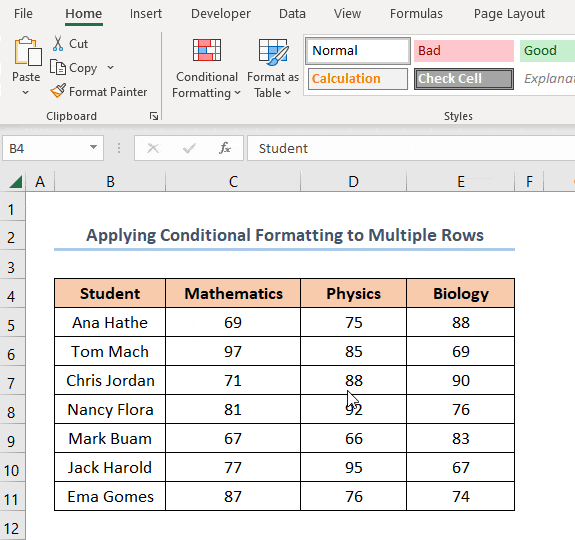Click the Insert Function fx icon
This screenshot has width=575, height=540.
click(x=225, y=148)
